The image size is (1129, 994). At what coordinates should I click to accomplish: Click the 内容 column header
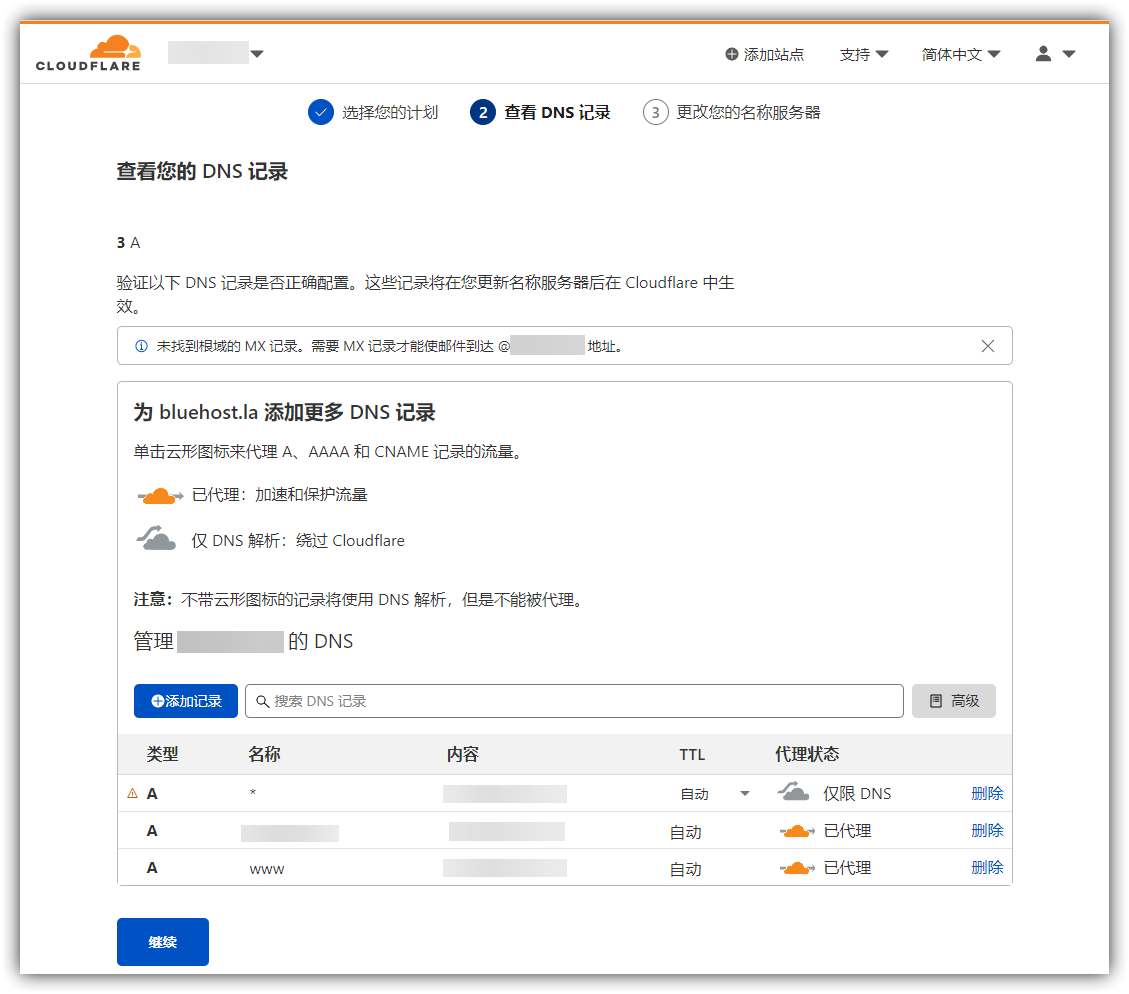tap(462, 754)
